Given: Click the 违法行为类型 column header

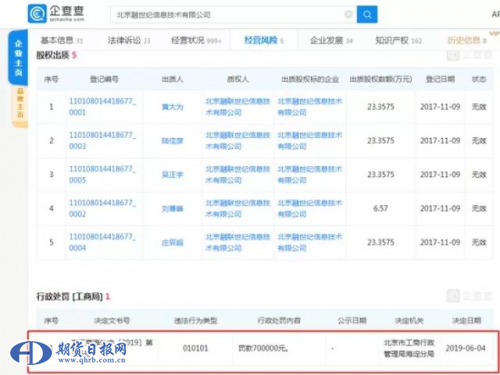Looking at the screenshot, I should (195, 321).
